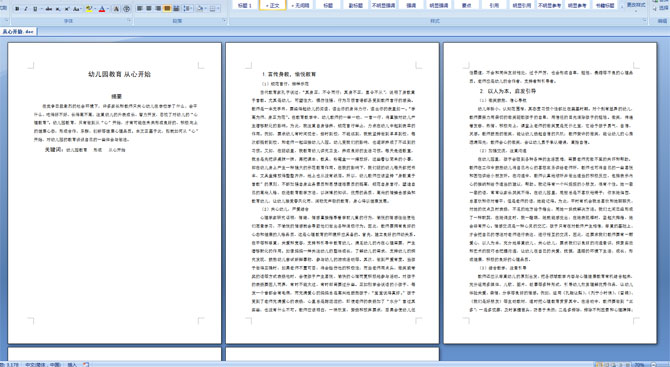
Task: Click the yellow text highlight color button
Action: tap(88, 9)
